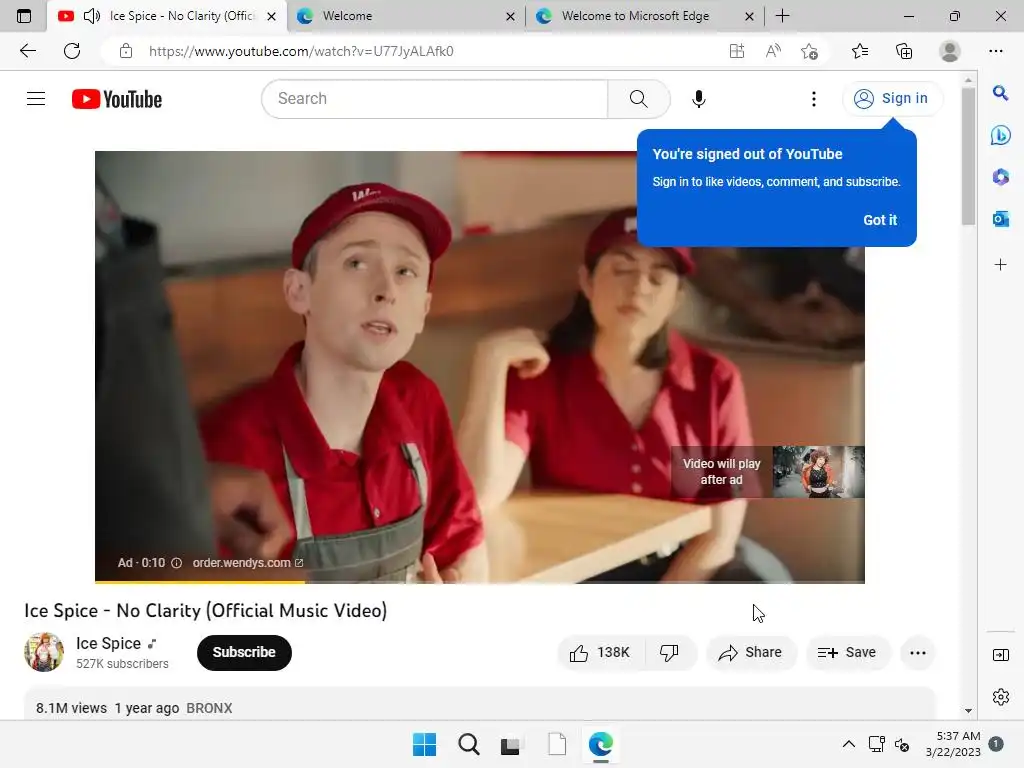This screenshot has width=1024, height=768.
Task: Open Ice Spice channel avatar
Action: point(44,652)
